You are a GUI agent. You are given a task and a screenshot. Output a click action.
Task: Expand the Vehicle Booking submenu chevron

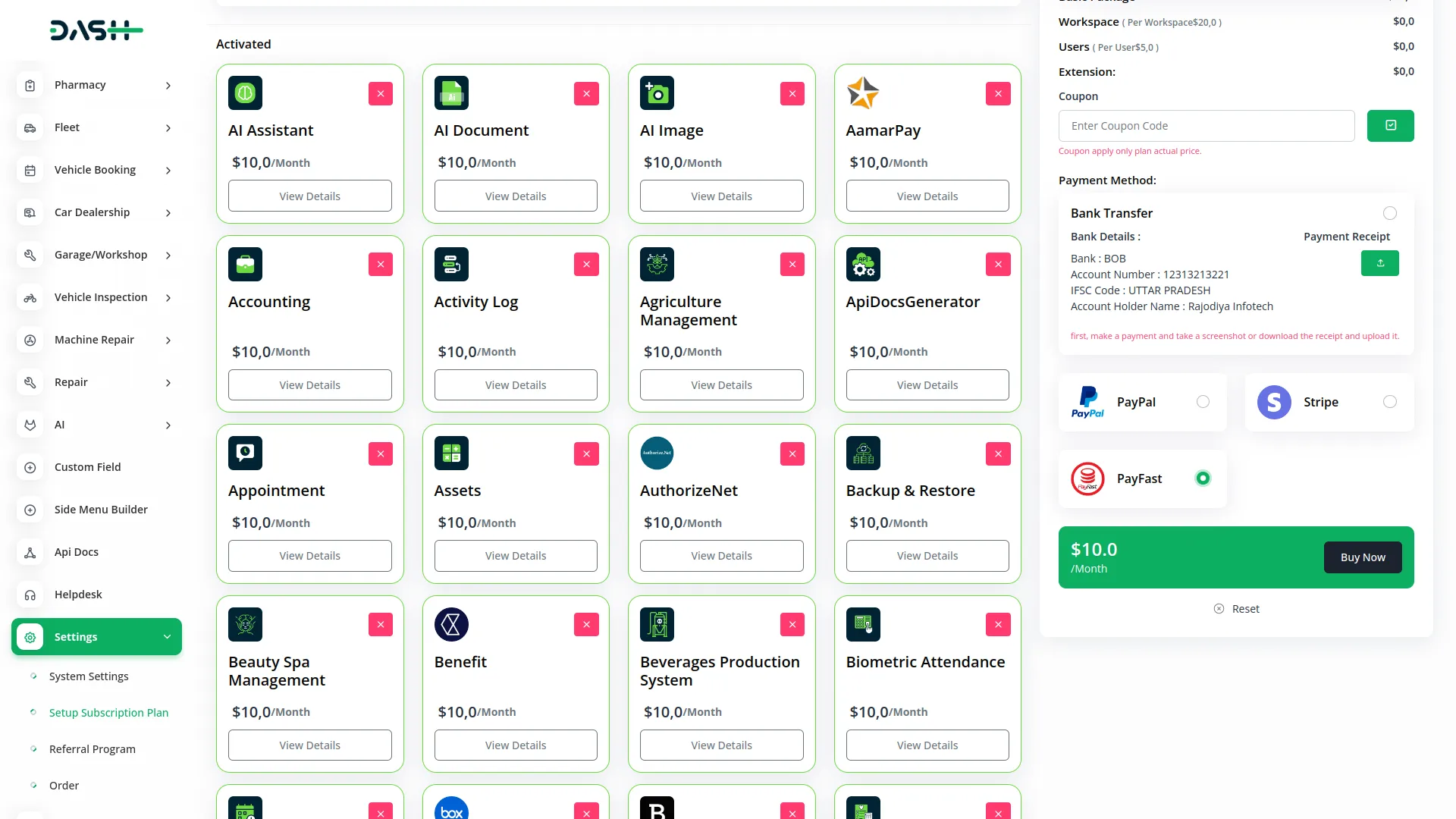[168, 171]
